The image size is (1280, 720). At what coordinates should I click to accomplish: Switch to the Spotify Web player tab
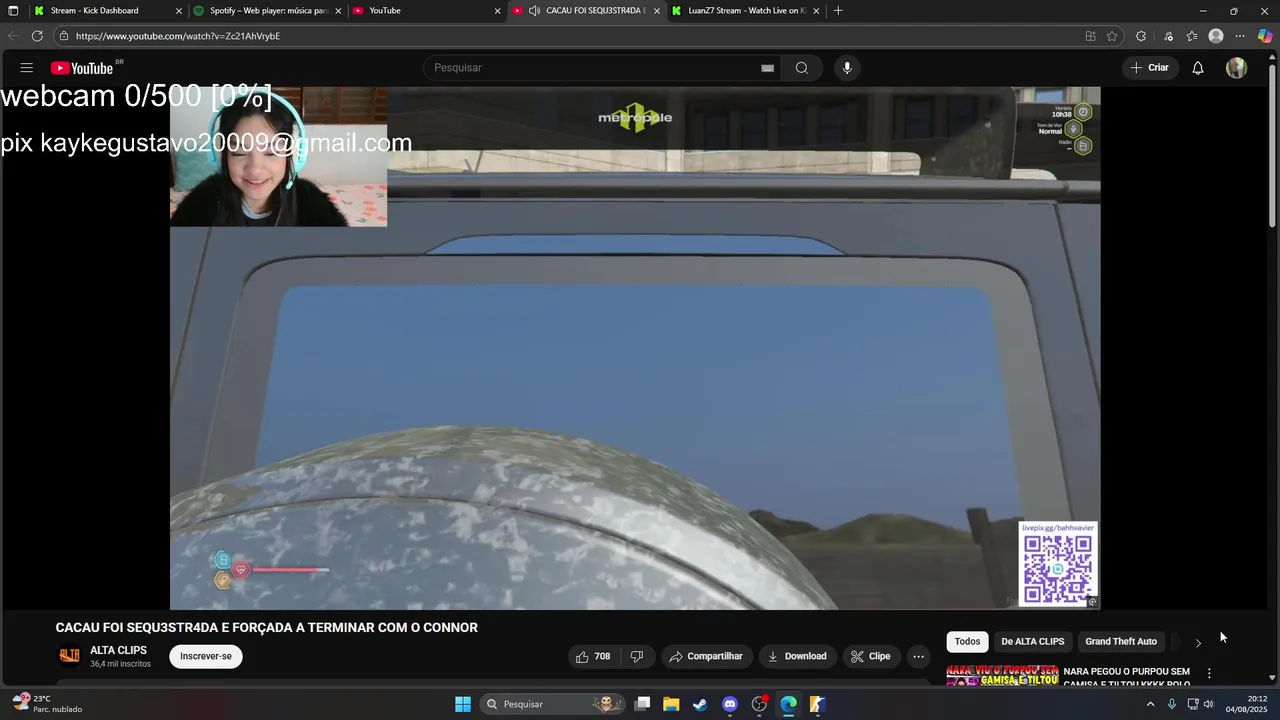(x=268, y=10)
